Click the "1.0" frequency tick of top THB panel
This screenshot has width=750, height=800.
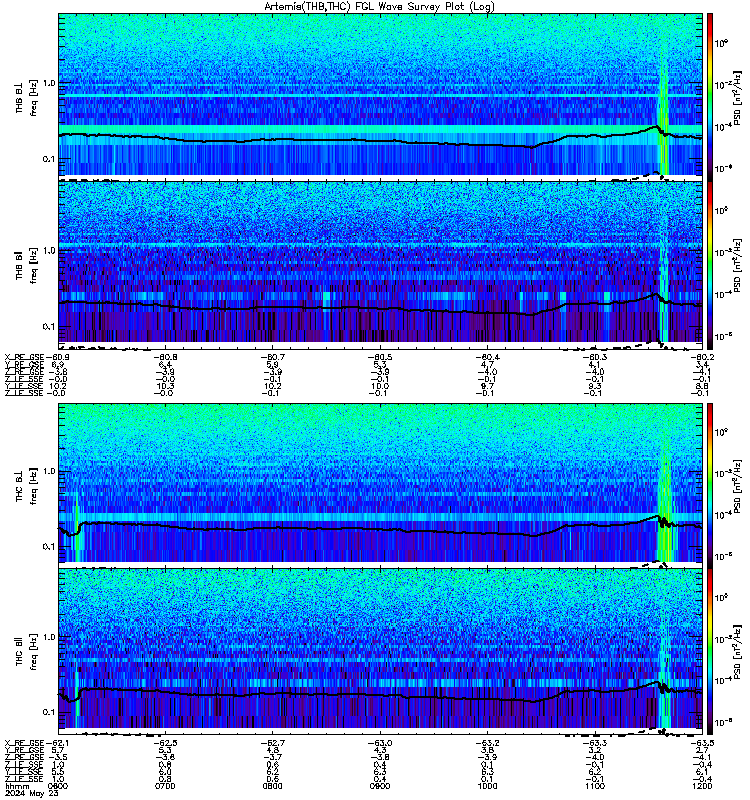[x=49, y=83]
